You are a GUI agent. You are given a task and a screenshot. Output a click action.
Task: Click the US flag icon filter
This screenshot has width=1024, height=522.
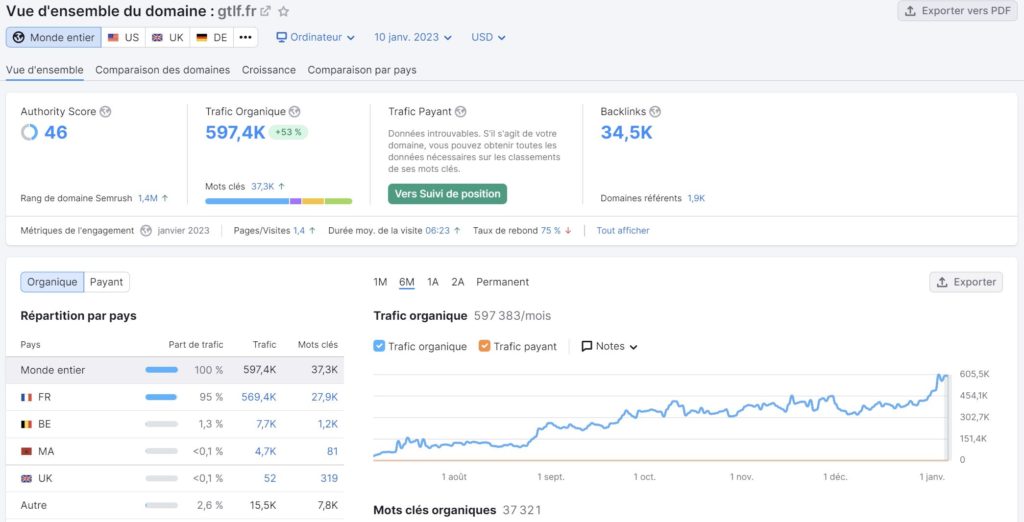(x=113, y=38)
